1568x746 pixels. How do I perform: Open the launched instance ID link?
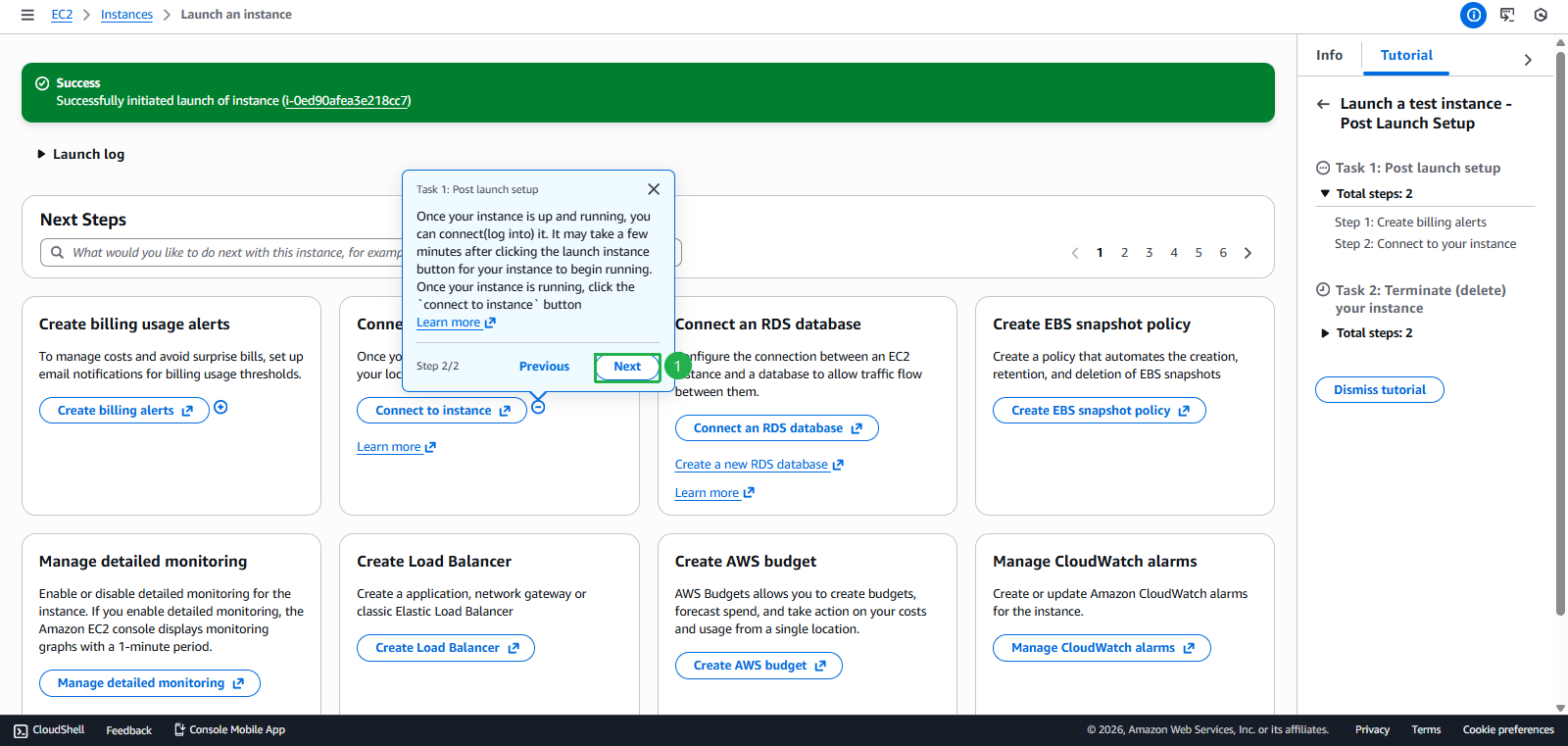coord(346,101)
